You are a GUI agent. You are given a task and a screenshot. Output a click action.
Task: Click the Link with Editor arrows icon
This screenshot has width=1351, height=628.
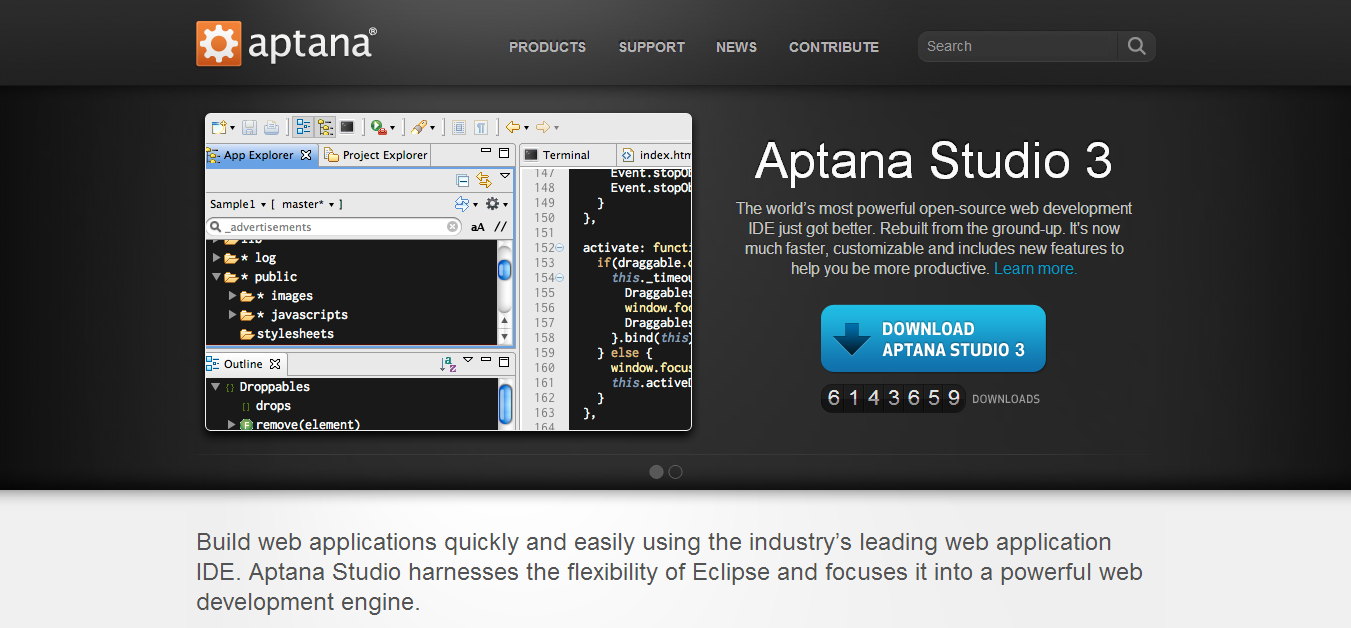[x=484, y=180]
